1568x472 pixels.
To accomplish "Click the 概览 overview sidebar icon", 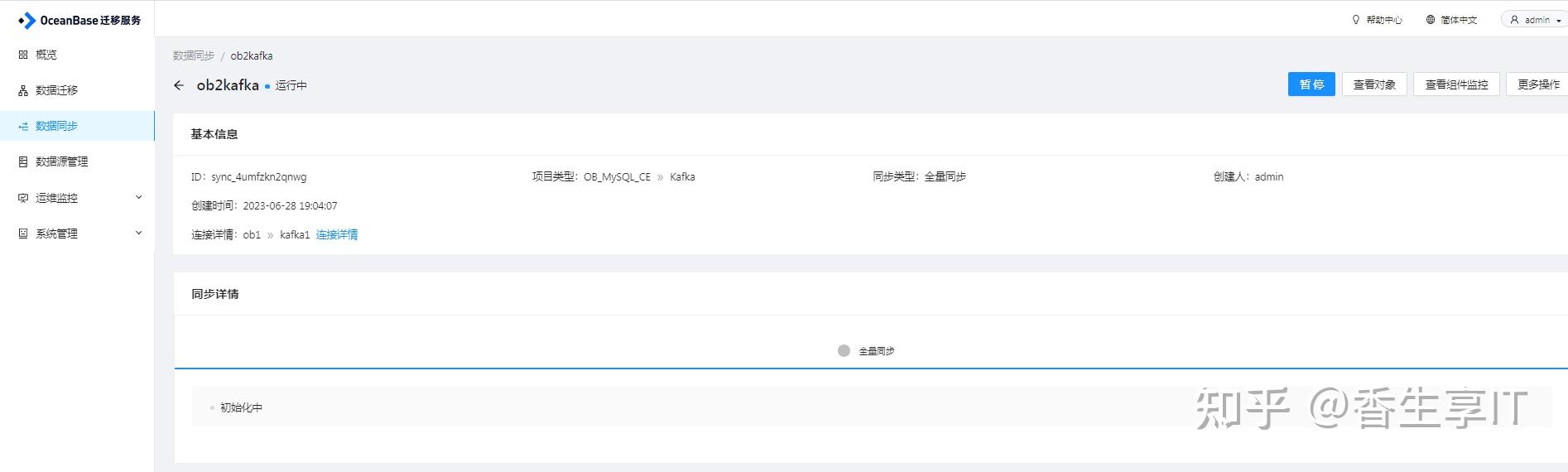I will tap(23, 55).
